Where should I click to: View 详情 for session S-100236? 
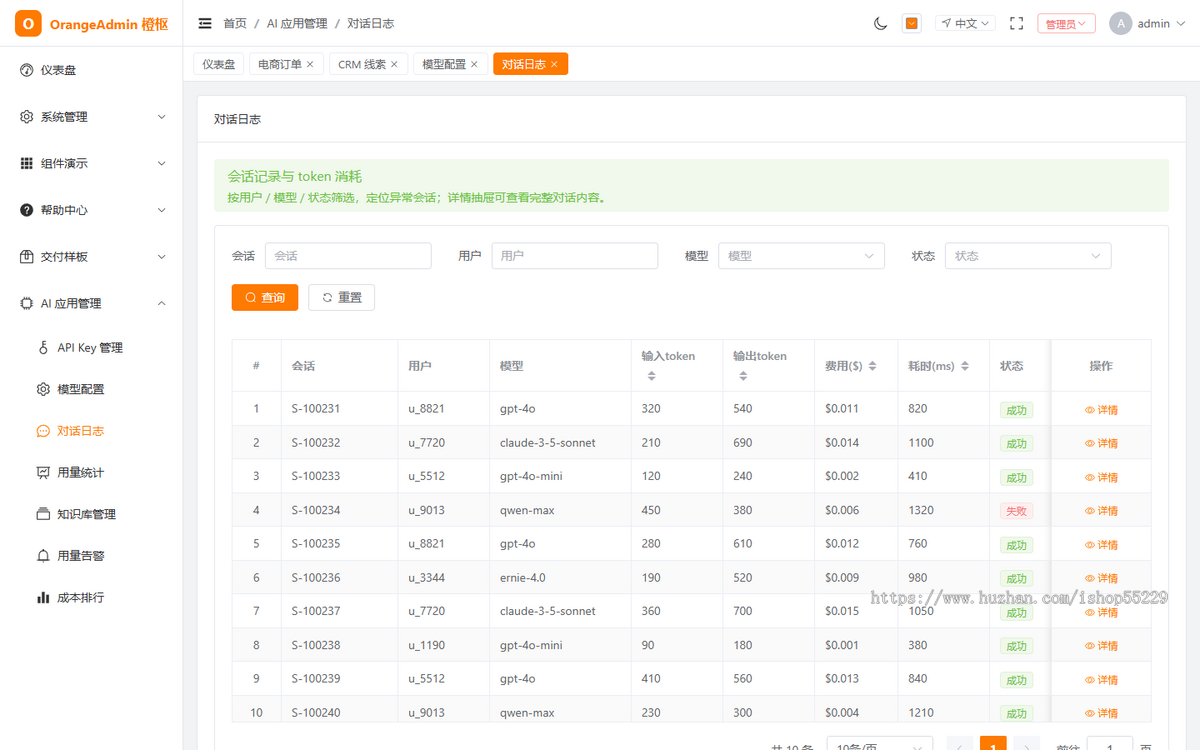coord(1101,578)
